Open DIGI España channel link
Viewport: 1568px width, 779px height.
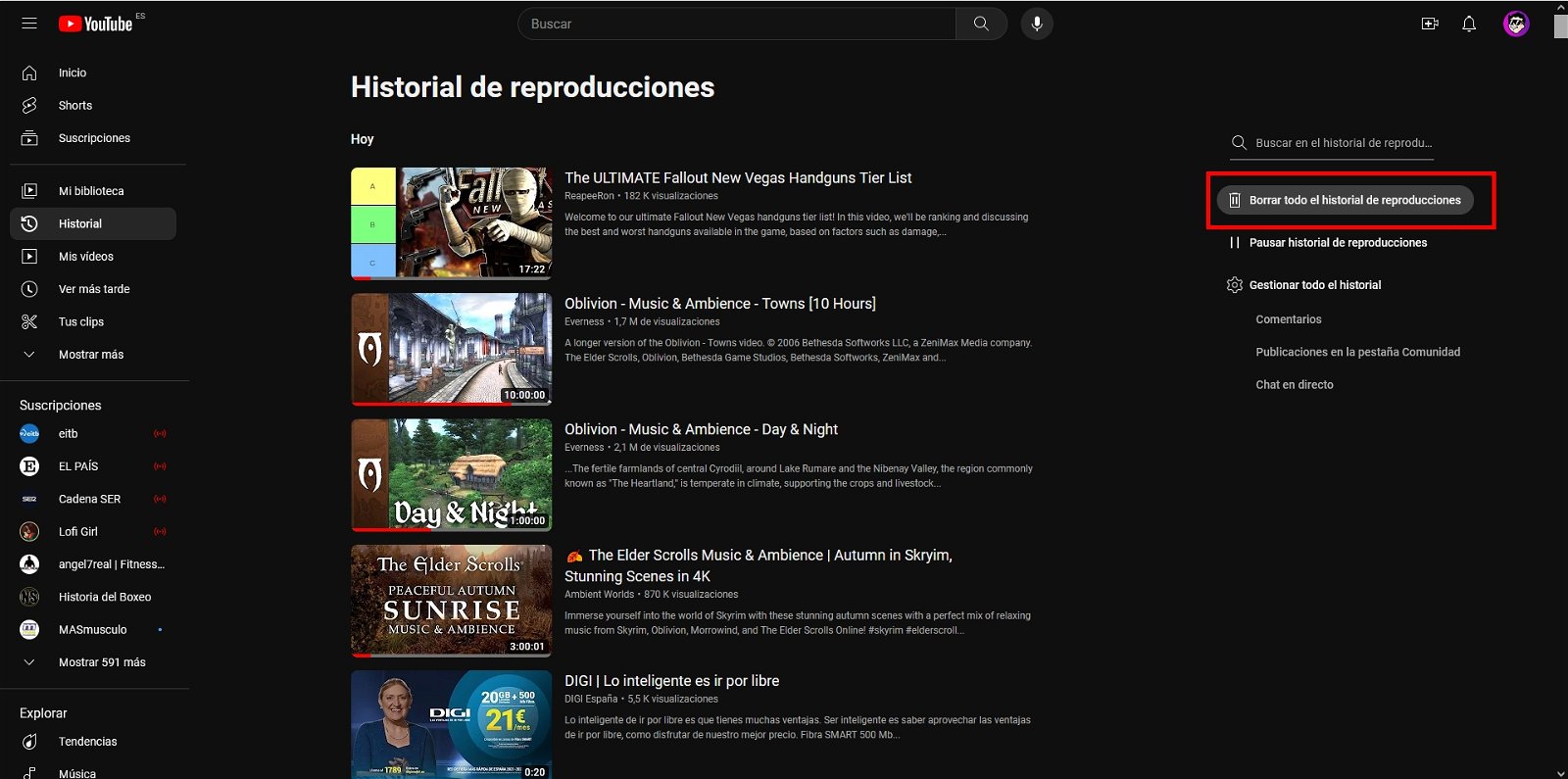pos(591,699)
